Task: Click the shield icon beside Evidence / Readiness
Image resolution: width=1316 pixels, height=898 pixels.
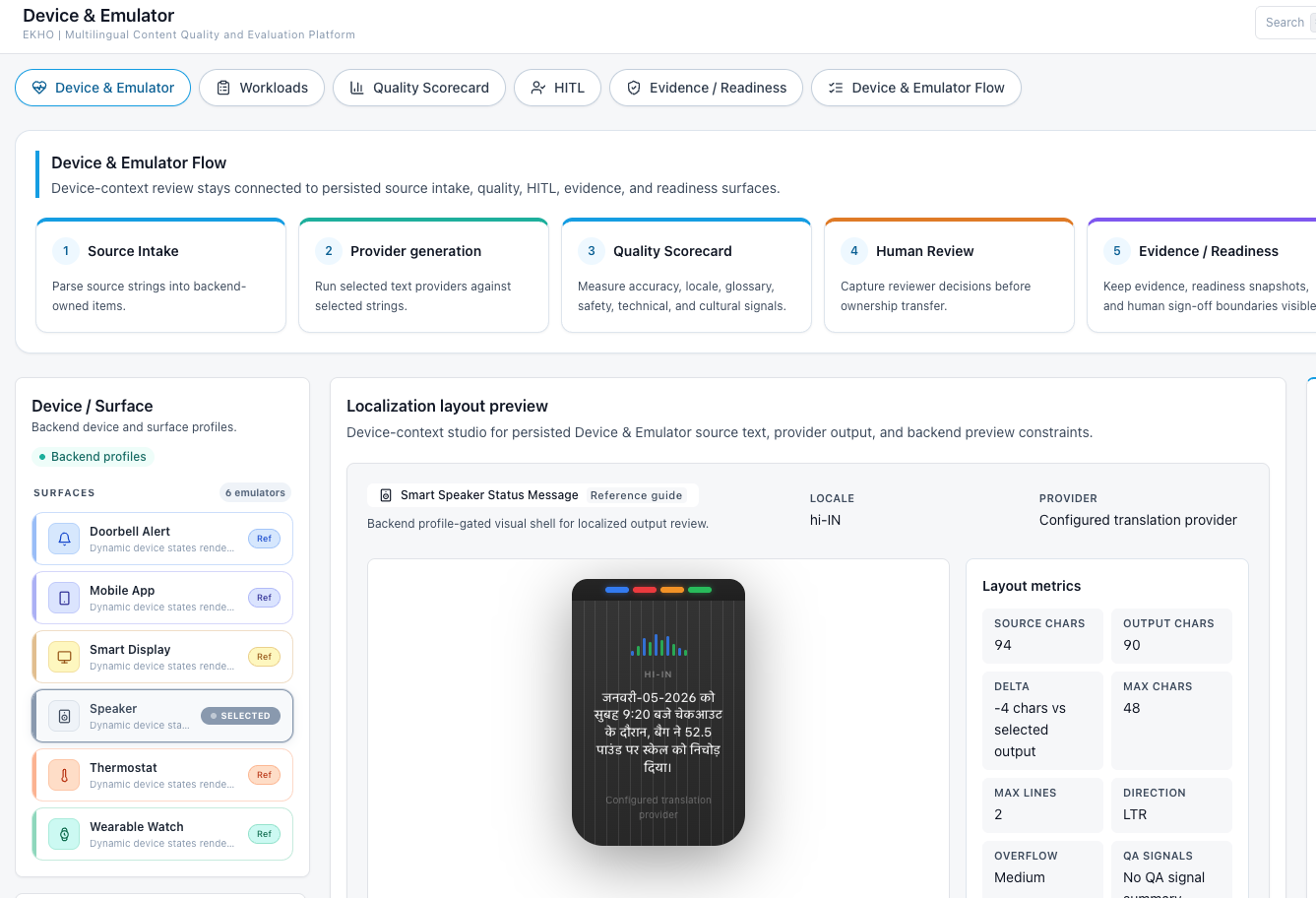Action: tap(634, 88)
